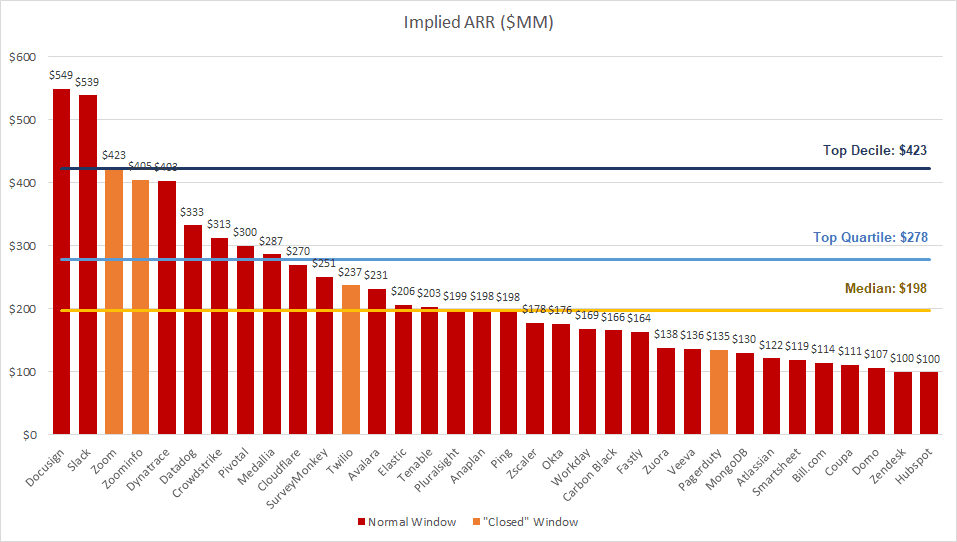The height and width of the screenshot is (542, 957).
Task: Select the orange Twilio bar labeled $237
Action: point(351,360)
